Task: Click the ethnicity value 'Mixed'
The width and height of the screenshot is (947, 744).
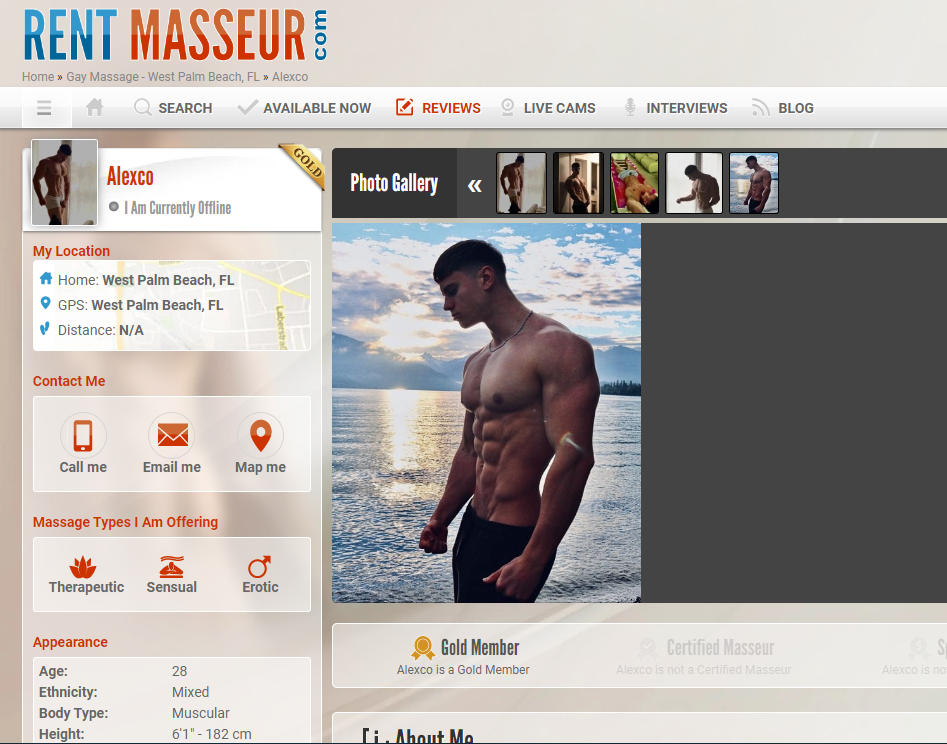Action: point(190,692)
